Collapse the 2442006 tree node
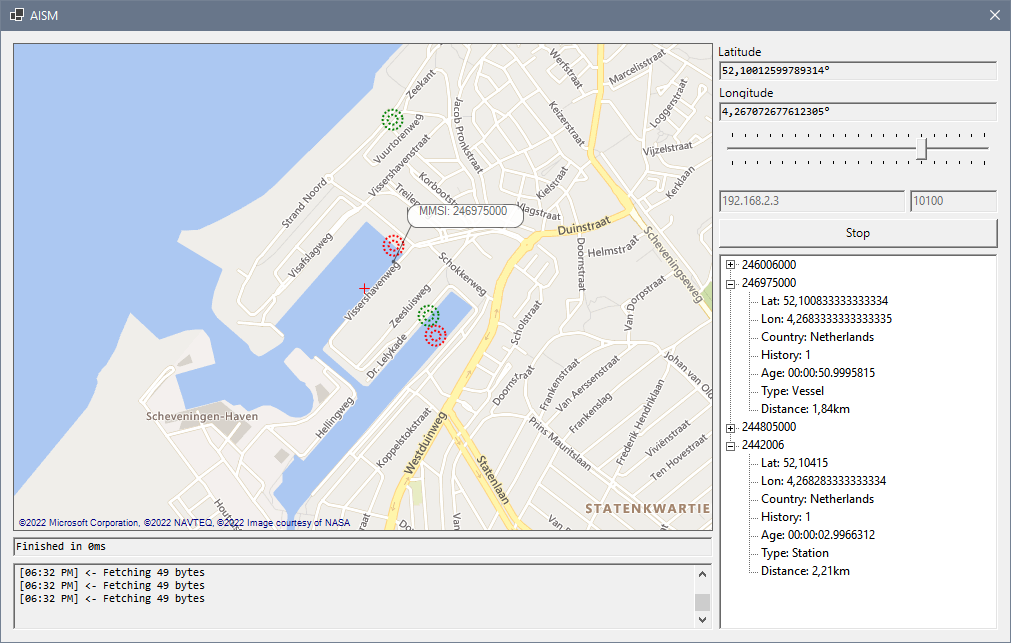The height and width of the screenshot is (643, 1011). [730, 444]
